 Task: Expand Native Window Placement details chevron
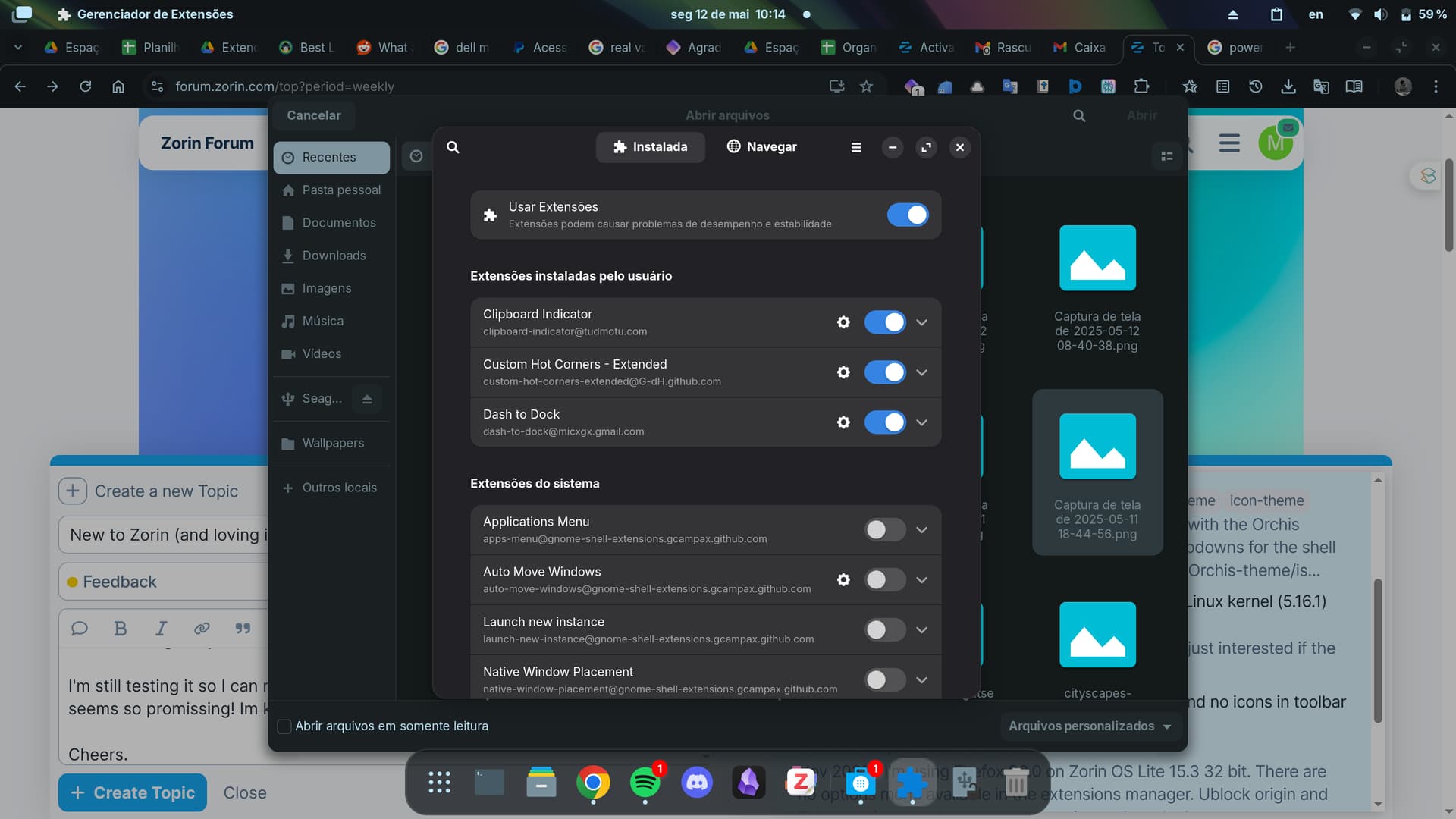click(x=921, y=680)
